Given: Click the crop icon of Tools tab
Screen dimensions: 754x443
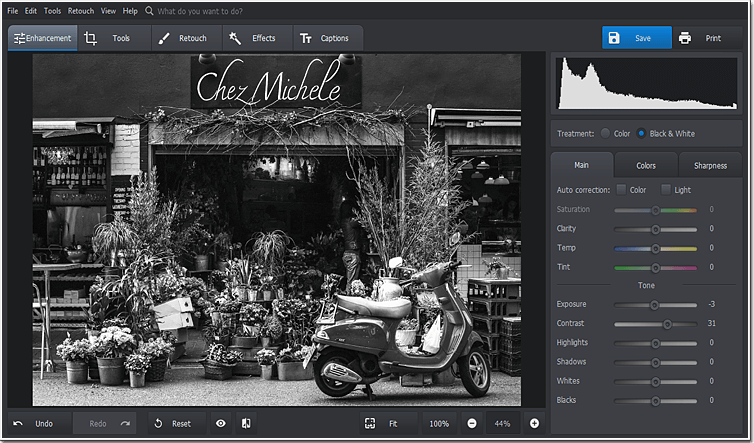Looking at the screenshot, I should click(x=90, y=38).
